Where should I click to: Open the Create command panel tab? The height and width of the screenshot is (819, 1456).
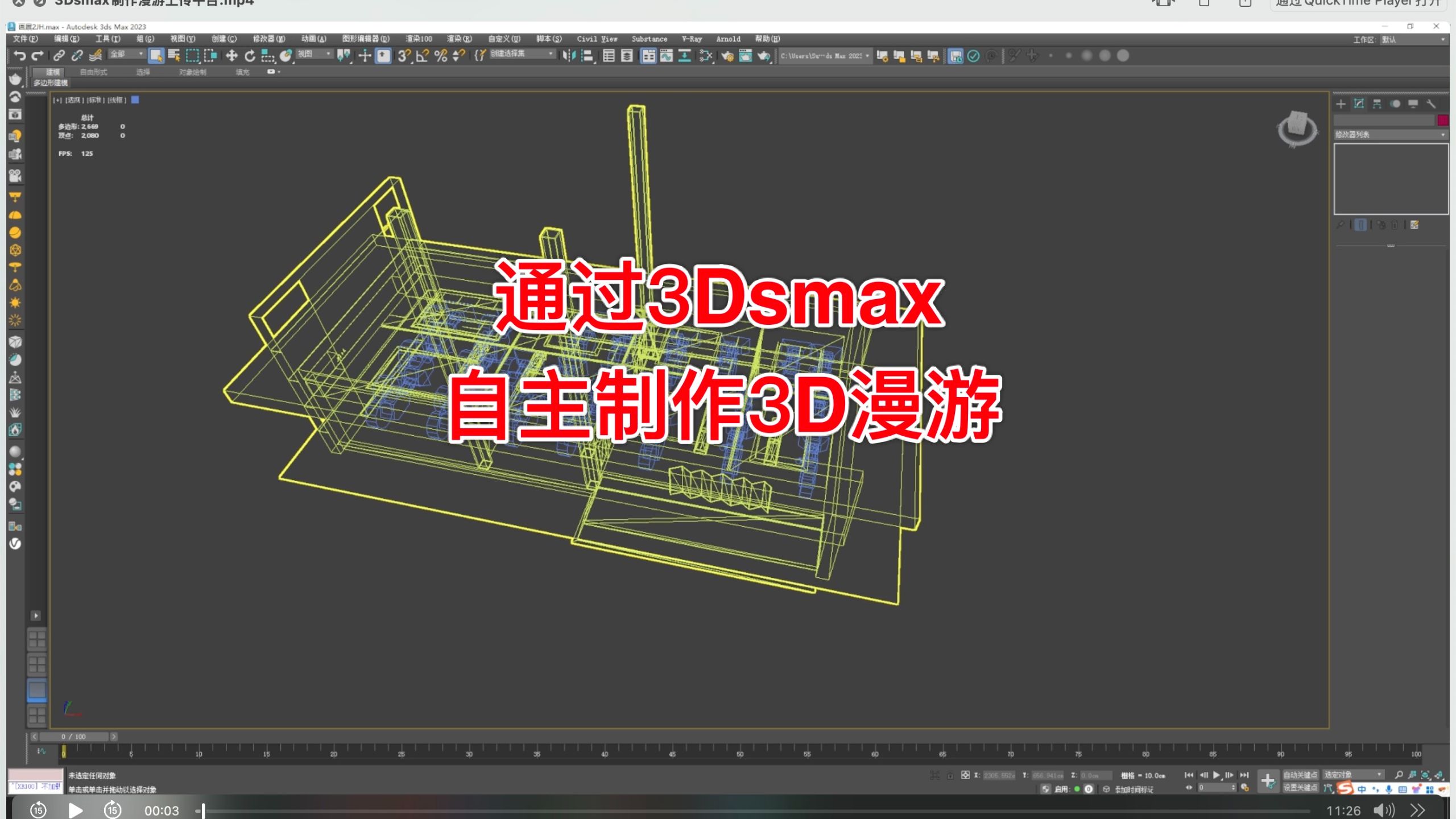1341,104
